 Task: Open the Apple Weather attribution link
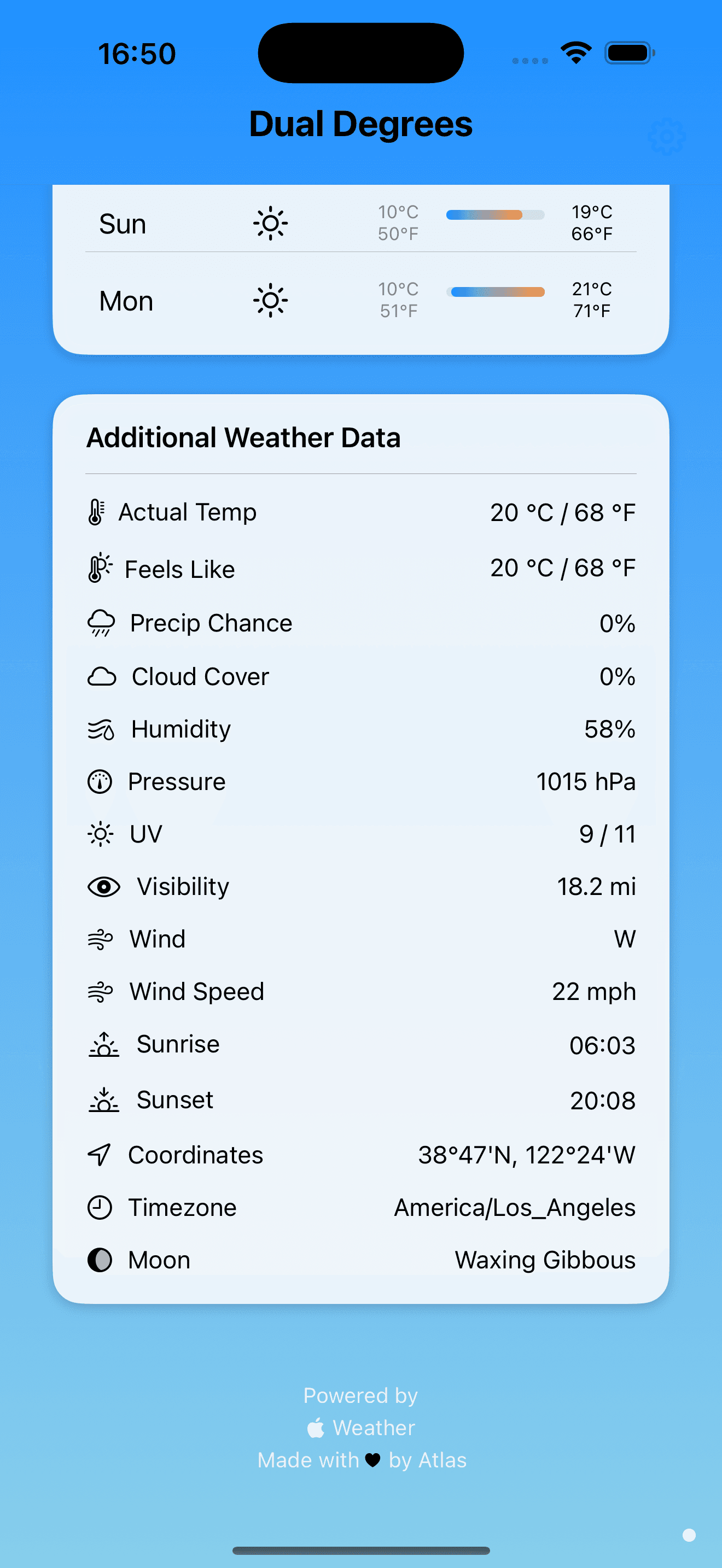tap(361, 1427)
